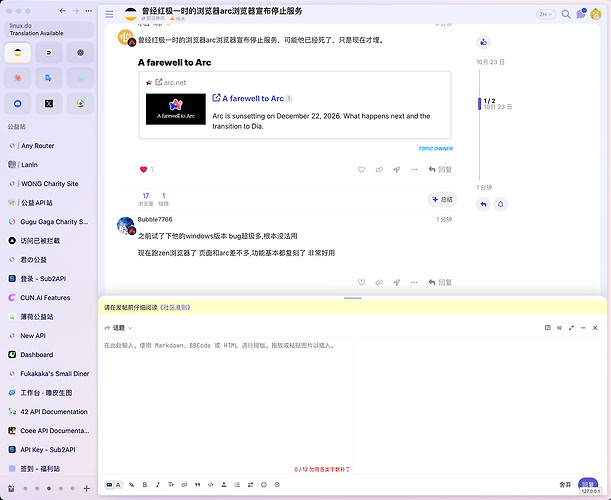Like the first post with heart icon
The height and width of the screenshot is (500, 611).
click(x=361, y=170)
